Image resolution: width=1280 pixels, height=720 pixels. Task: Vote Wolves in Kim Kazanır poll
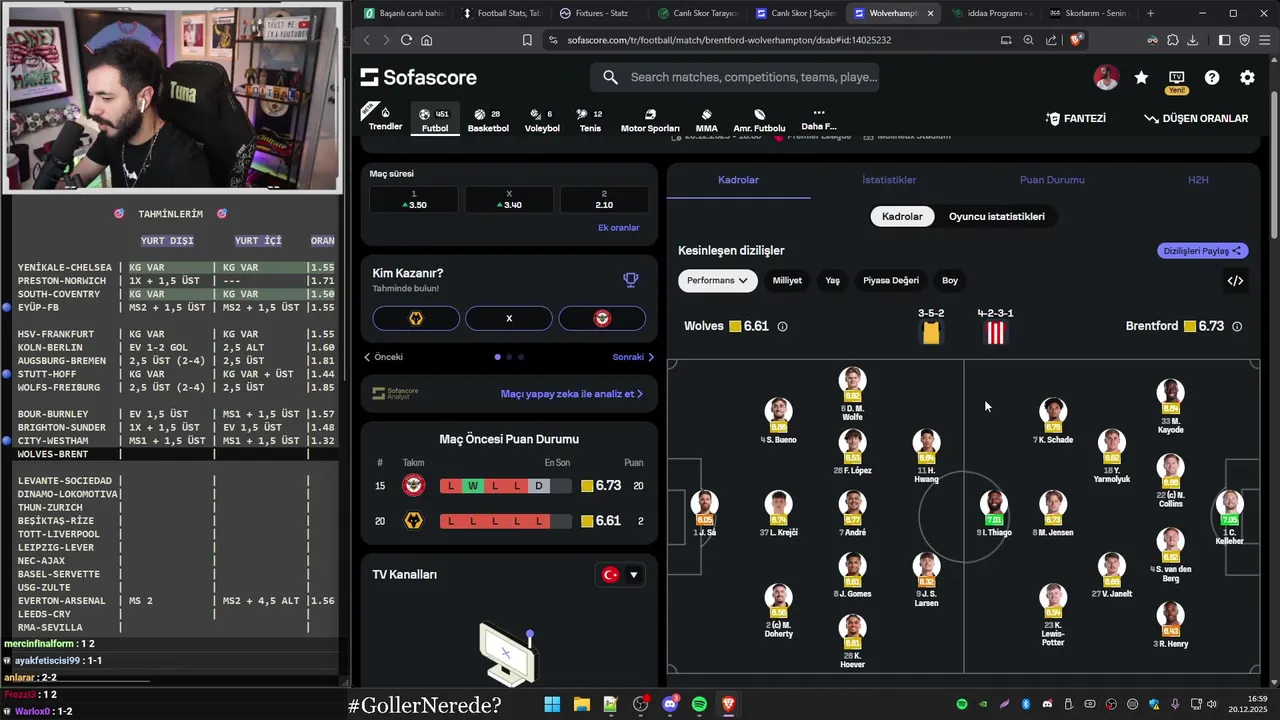coord(416,318)
